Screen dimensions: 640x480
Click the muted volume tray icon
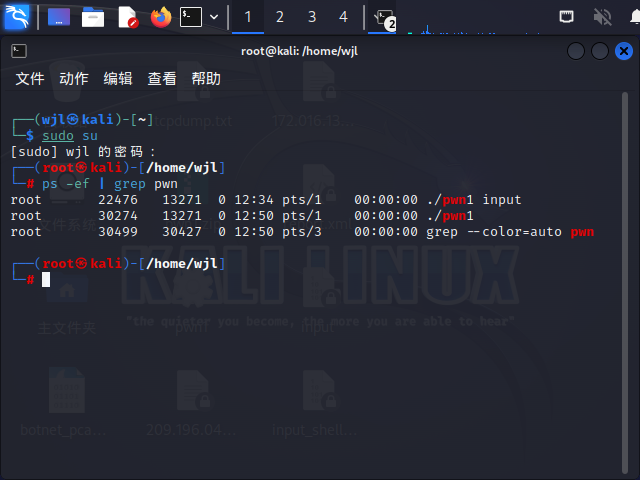602,17
